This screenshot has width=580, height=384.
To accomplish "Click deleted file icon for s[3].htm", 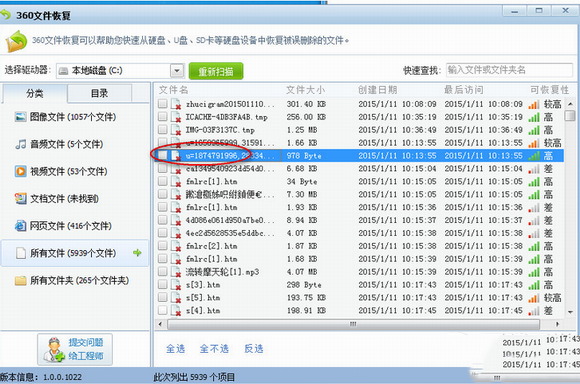I will pos(176,284).
